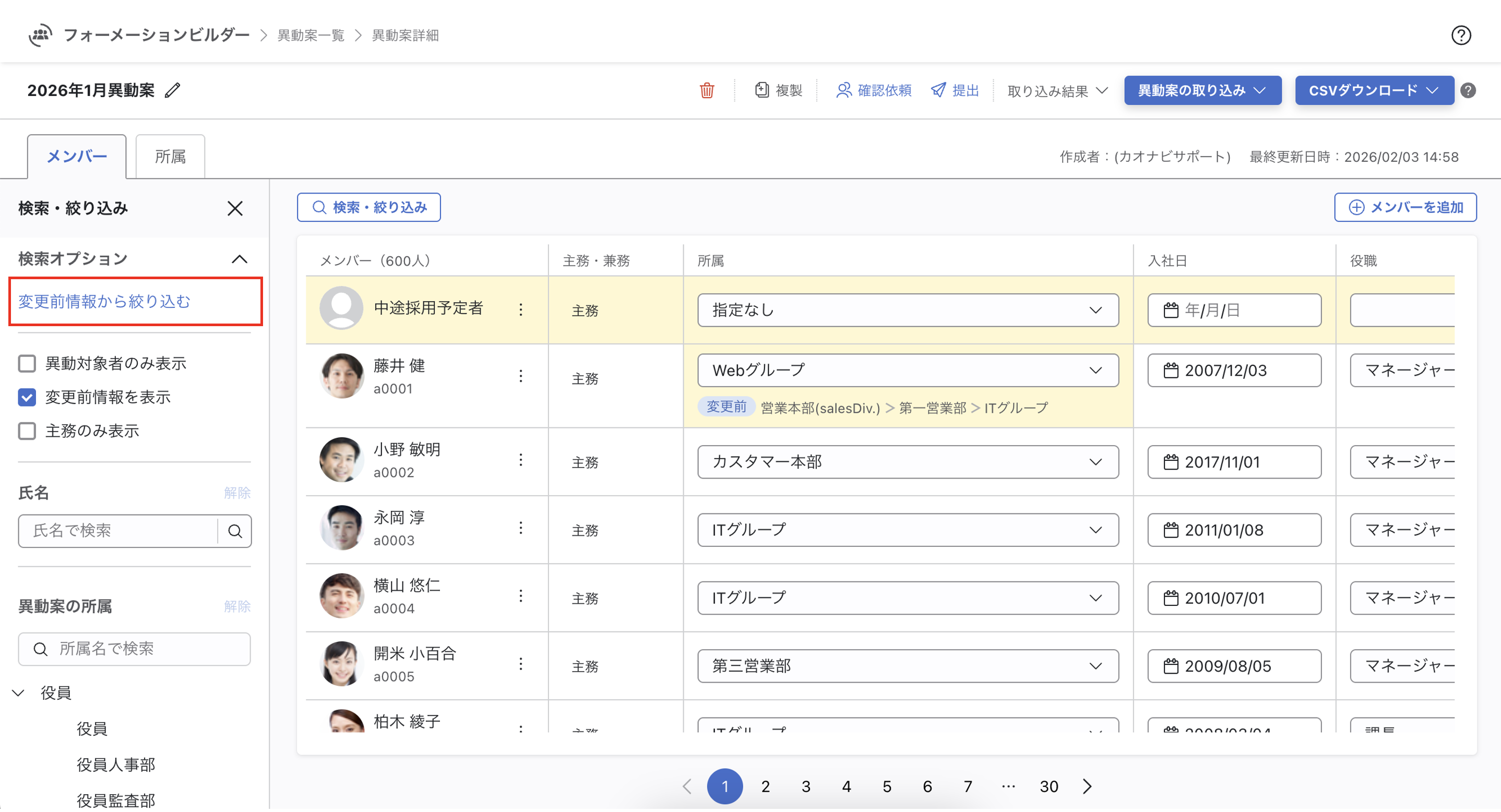Expand the CSVダウンロード dropdown button

[1373, 90]
